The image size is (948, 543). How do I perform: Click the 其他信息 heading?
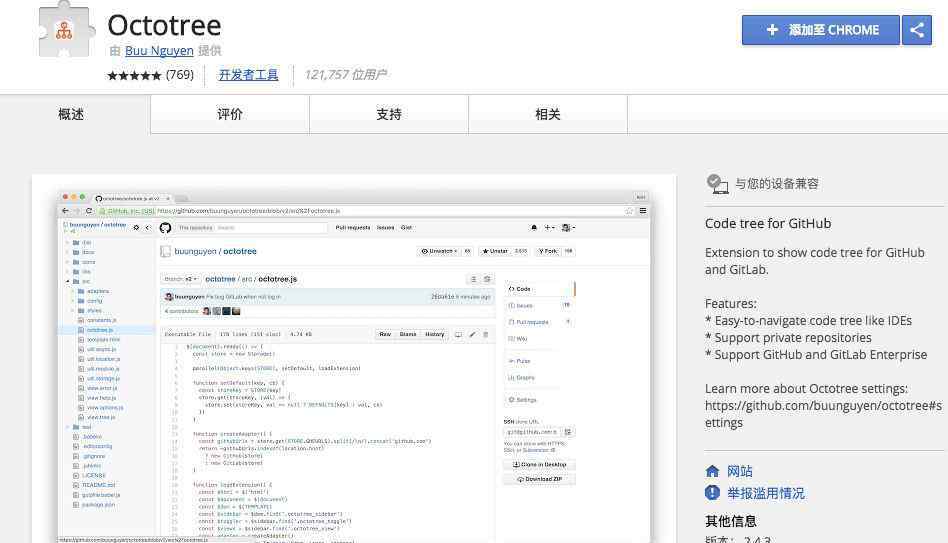[x=731, y=521]
